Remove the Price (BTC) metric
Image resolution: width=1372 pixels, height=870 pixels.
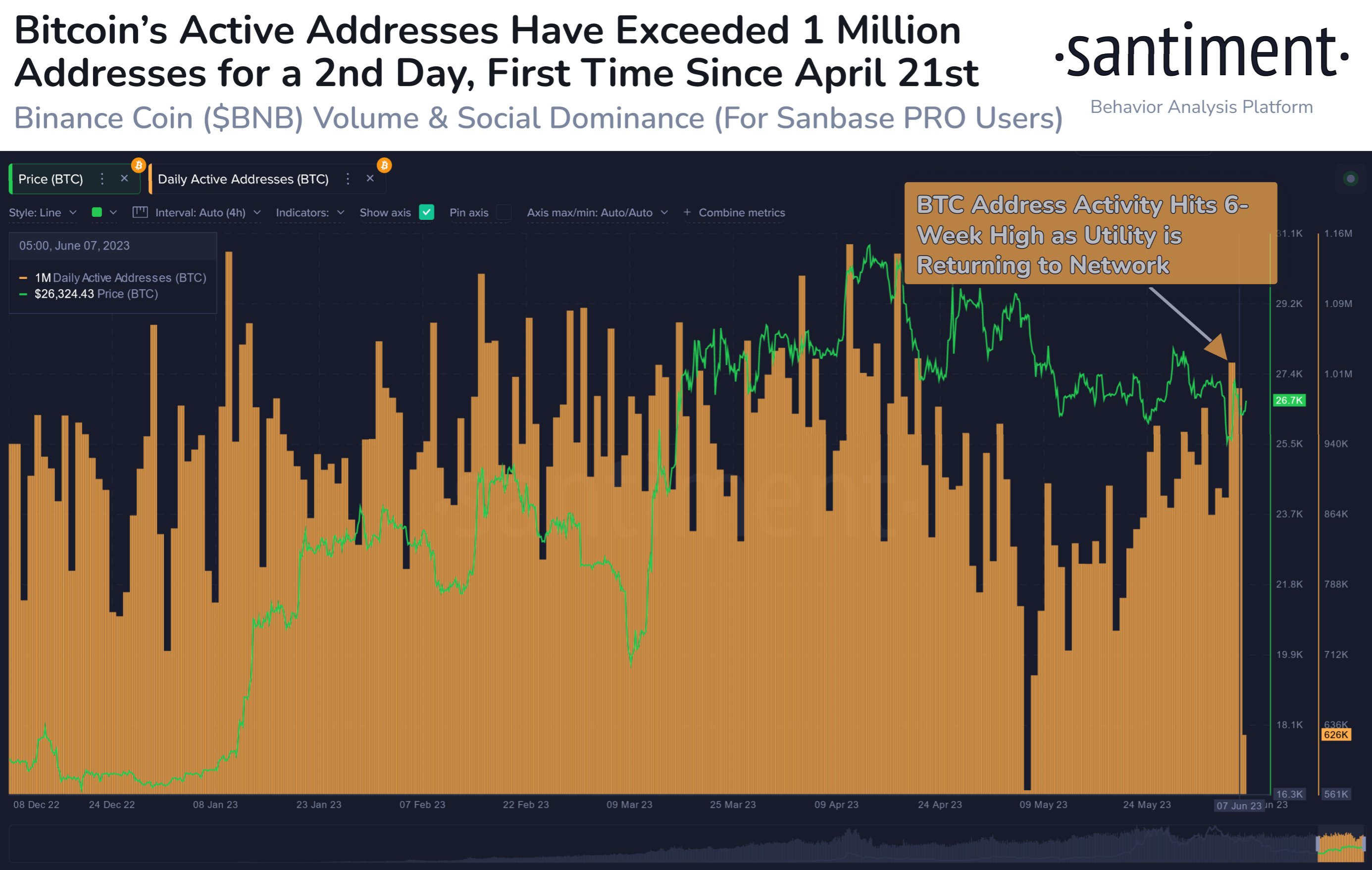[124, 179]
